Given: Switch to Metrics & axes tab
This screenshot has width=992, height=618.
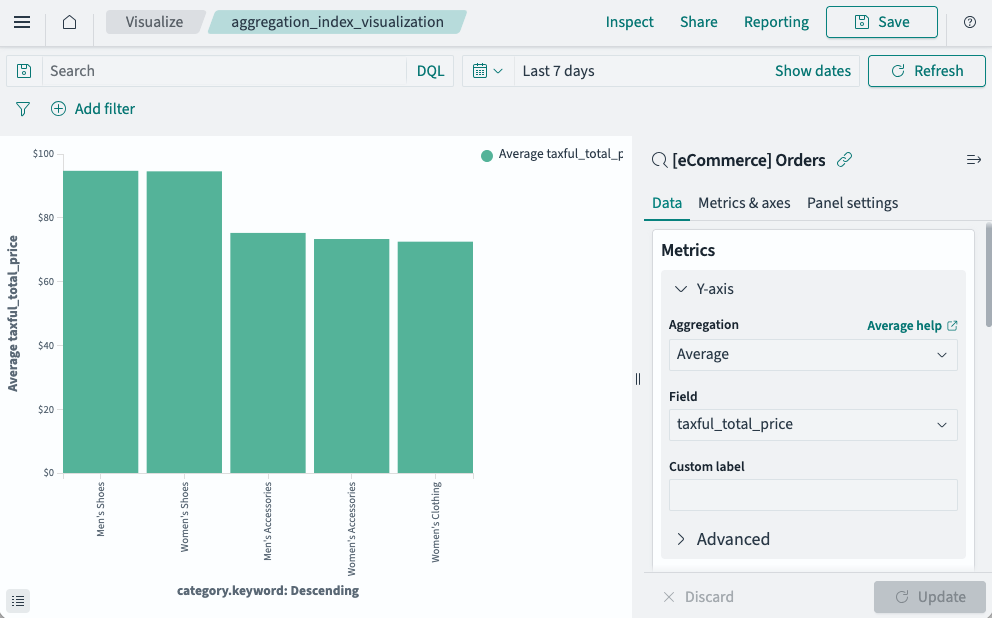Looking at the screenshot, I should coord(744,203).
